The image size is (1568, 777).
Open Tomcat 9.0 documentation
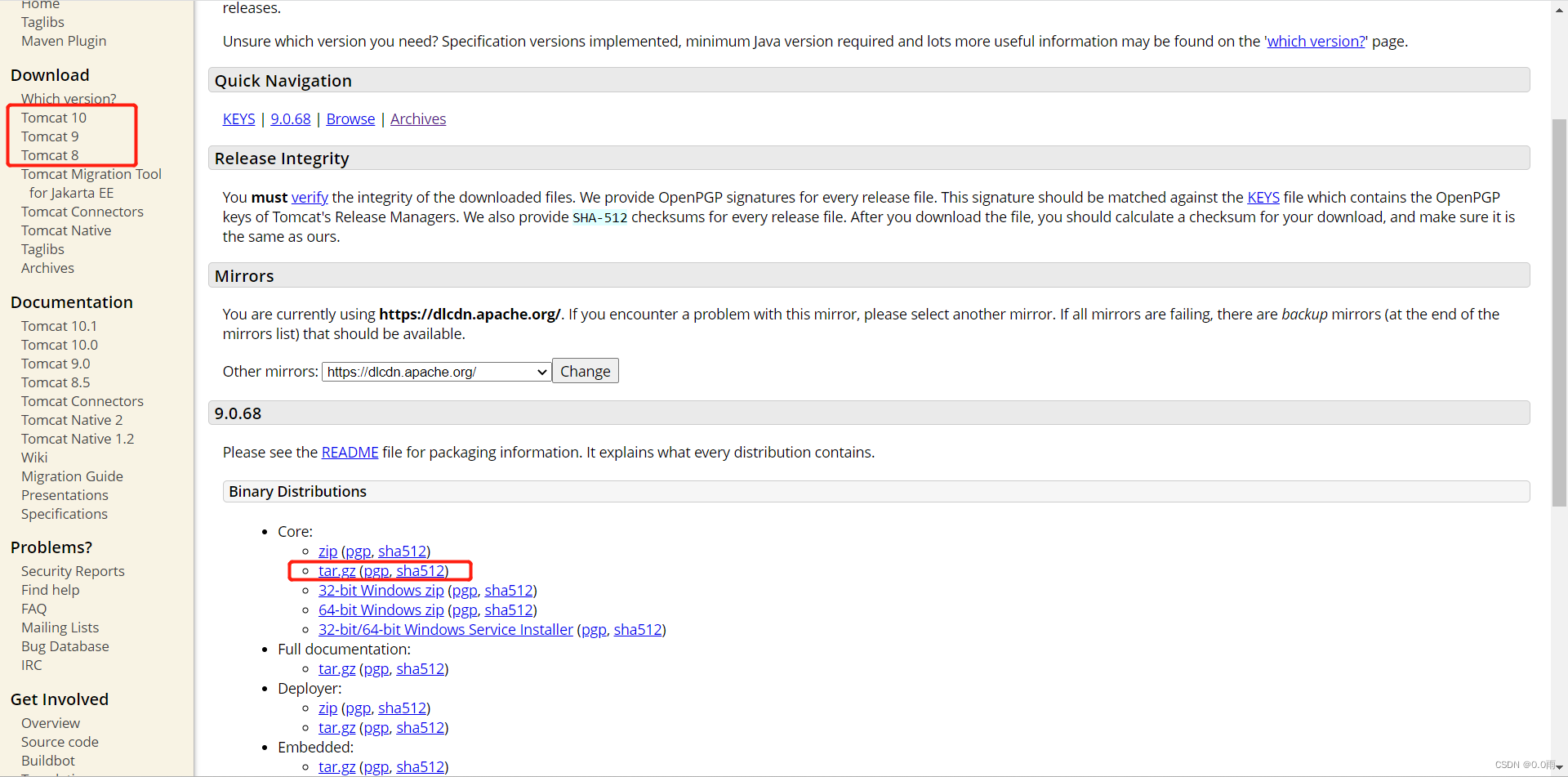56,364
